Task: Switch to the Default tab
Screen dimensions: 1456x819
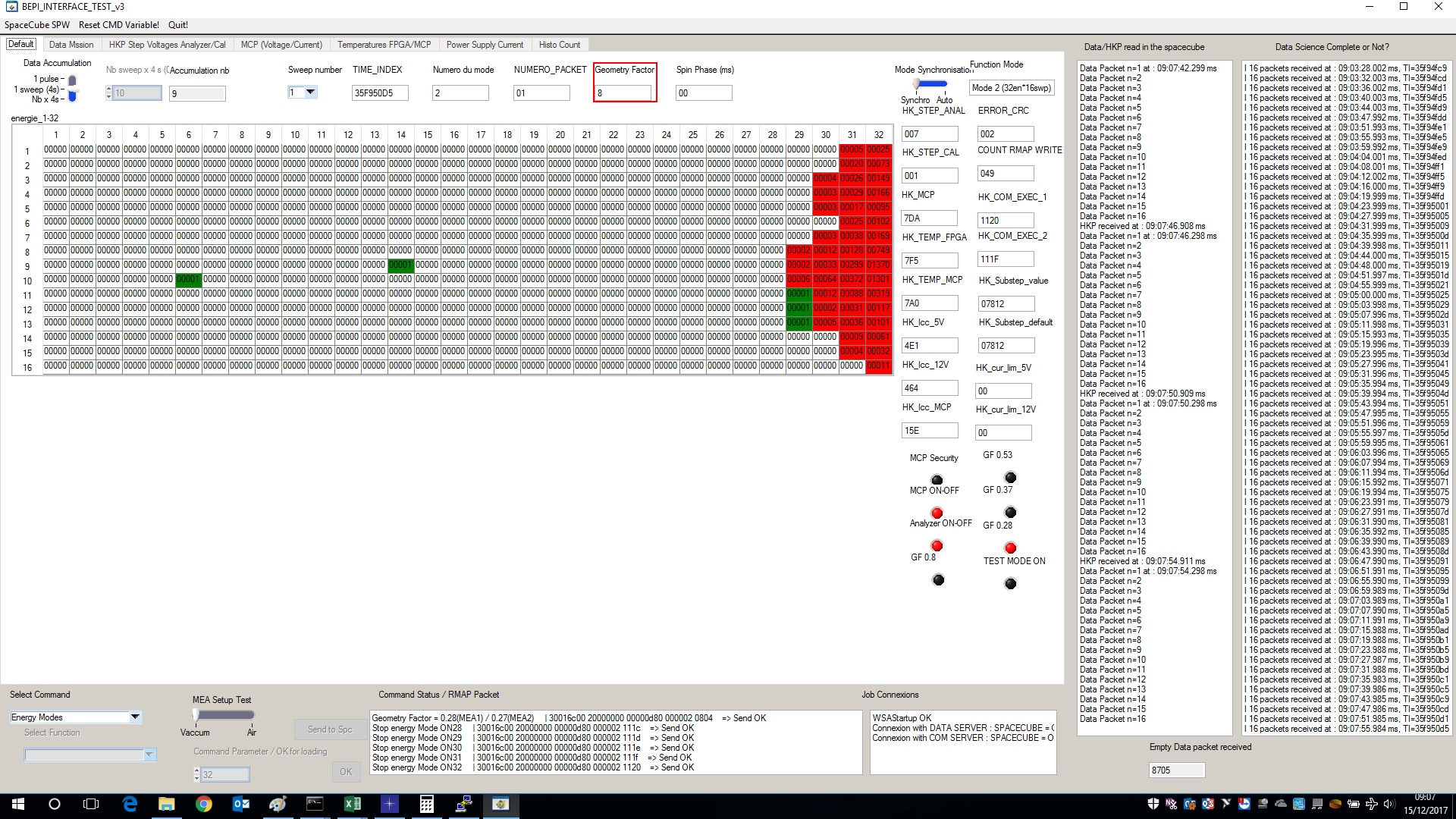Action: (x=21, y=44)
